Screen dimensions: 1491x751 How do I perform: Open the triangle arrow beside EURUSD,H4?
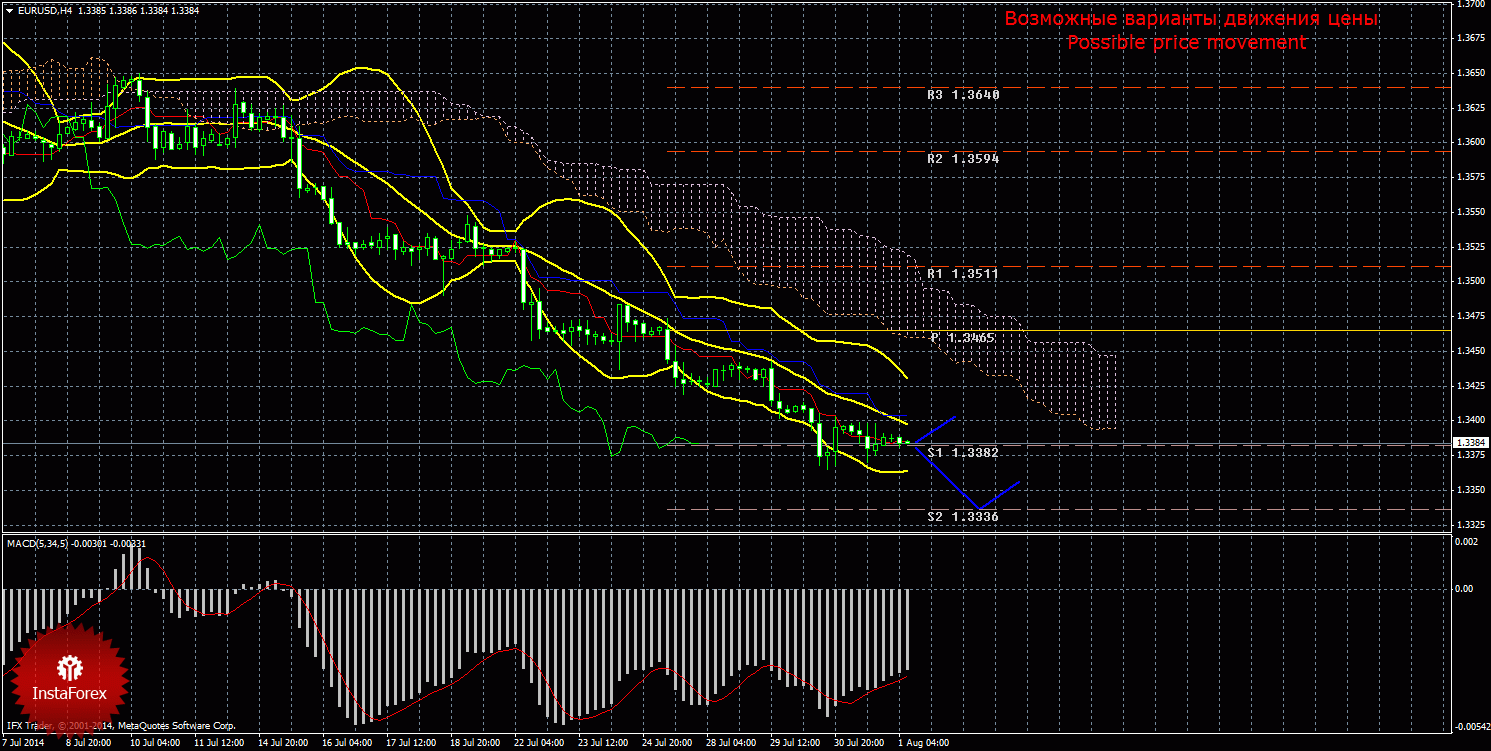[x=9, y=10]
